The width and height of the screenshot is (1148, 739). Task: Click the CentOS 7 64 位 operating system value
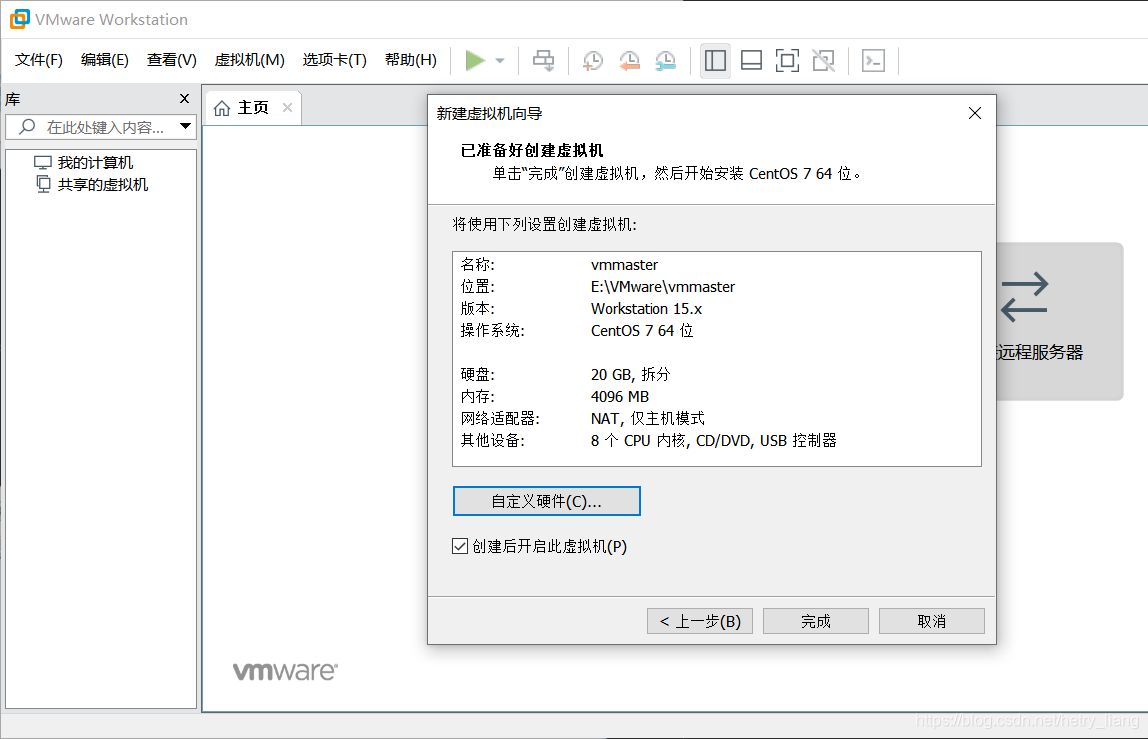pyautogui.click(x=642, y=330)
